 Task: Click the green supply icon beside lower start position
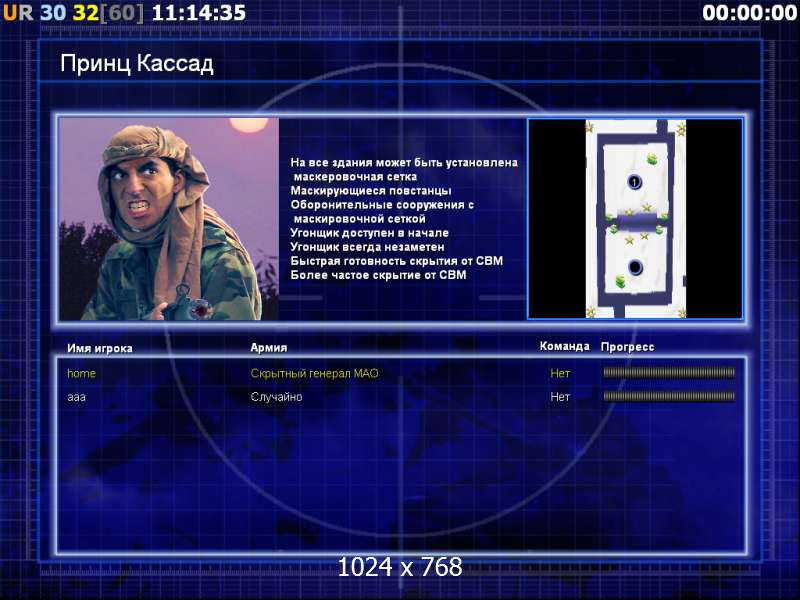[620, 281]
